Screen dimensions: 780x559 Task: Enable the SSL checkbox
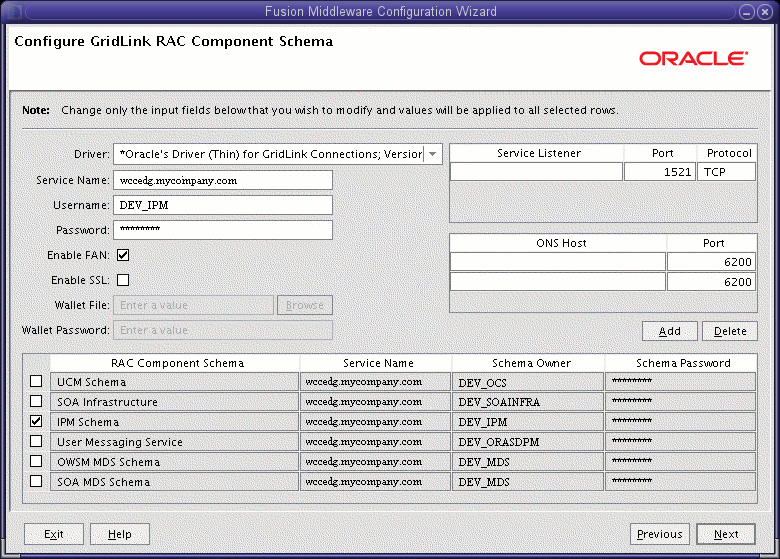(x=123, y=280)
